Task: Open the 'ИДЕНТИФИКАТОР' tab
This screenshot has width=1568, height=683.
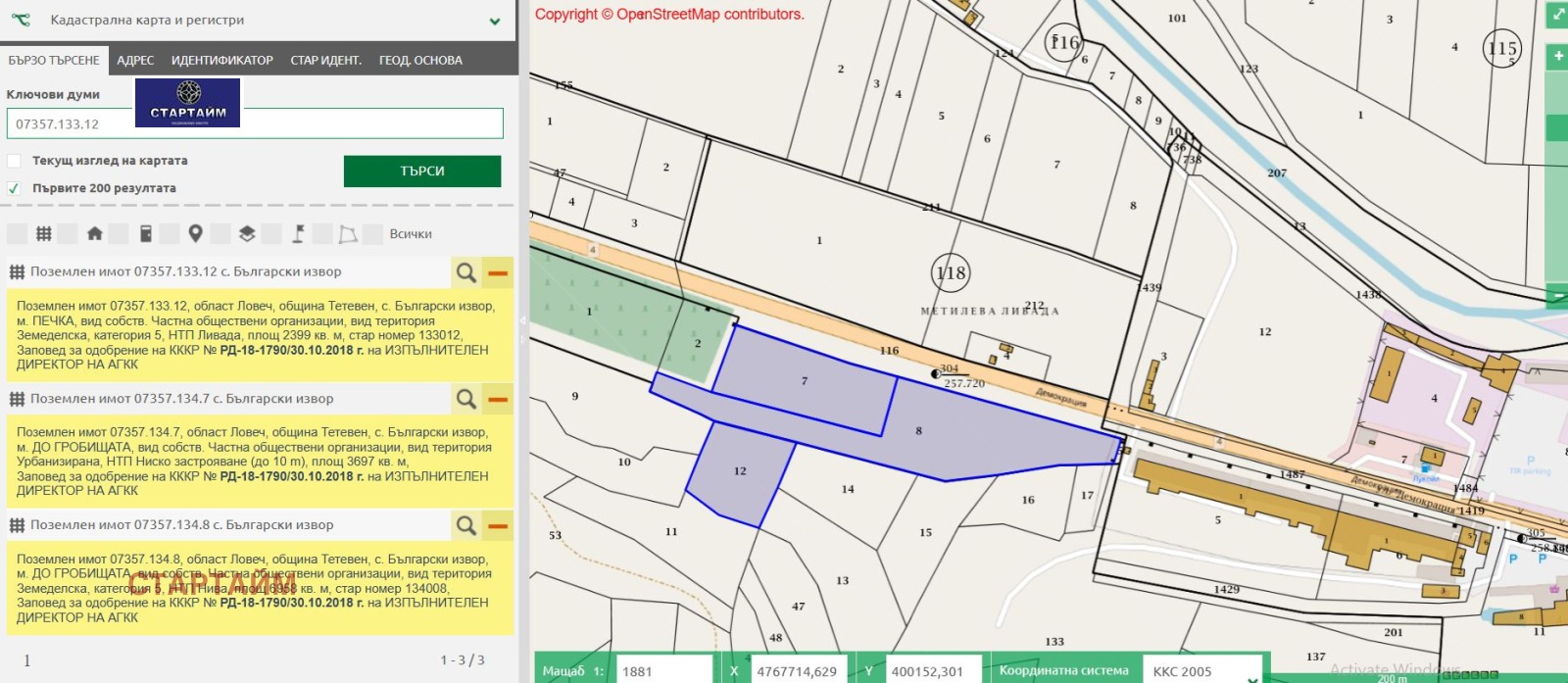Action: tap(221, 60)
